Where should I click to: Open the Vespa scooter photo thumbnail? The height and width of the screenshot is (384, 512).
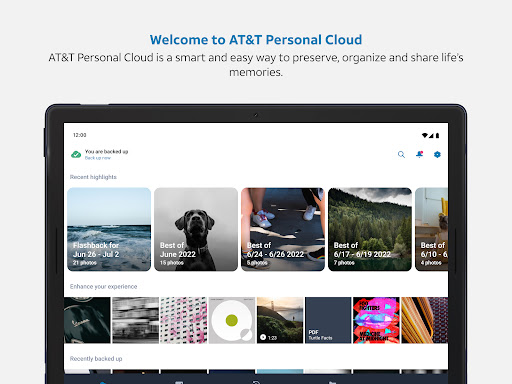(87, 320)
